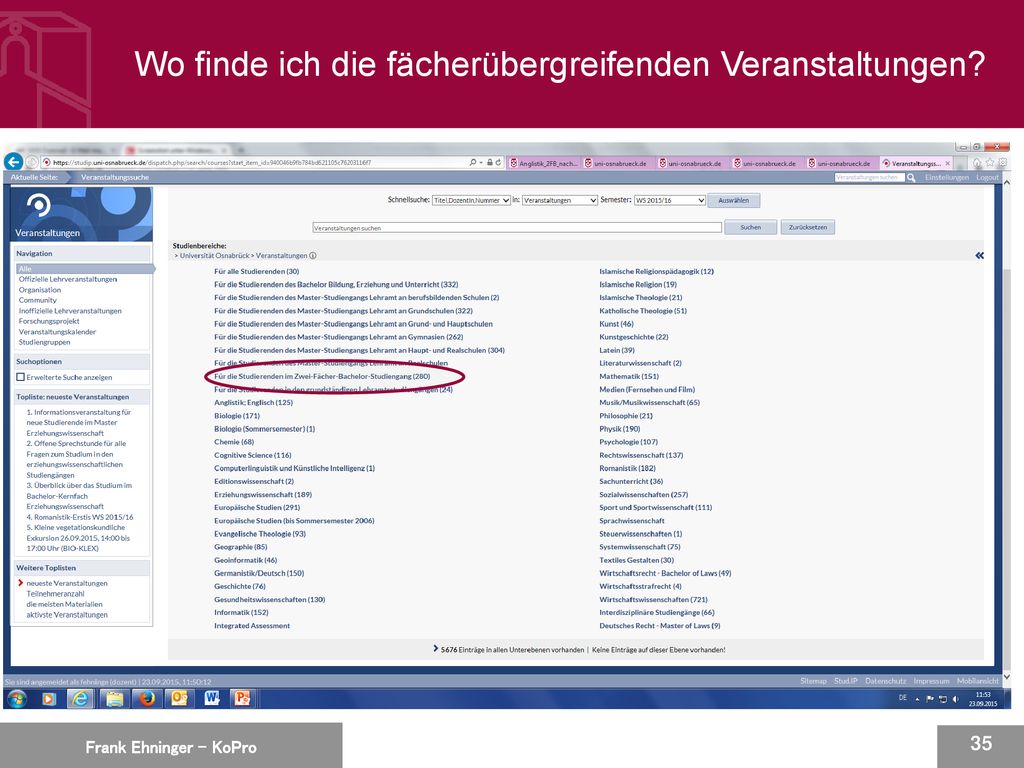Click the page scrollbar down arrow
Viewport: 1024px width, 768px height.
coord(1006,677)
